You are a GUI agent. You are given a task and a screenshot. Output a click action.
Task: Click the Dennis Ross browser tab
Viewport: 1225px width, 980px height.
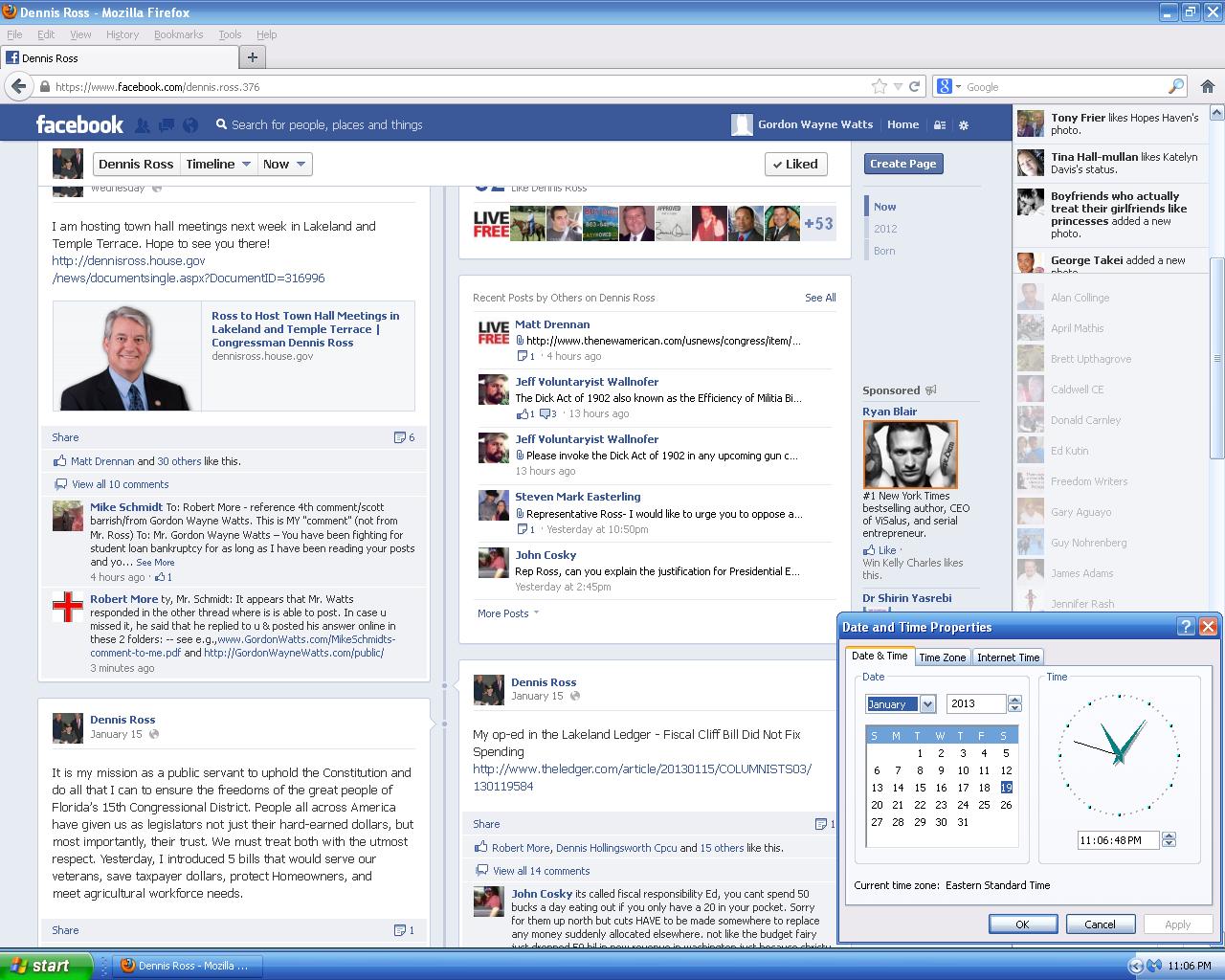(x=119, y=57)
